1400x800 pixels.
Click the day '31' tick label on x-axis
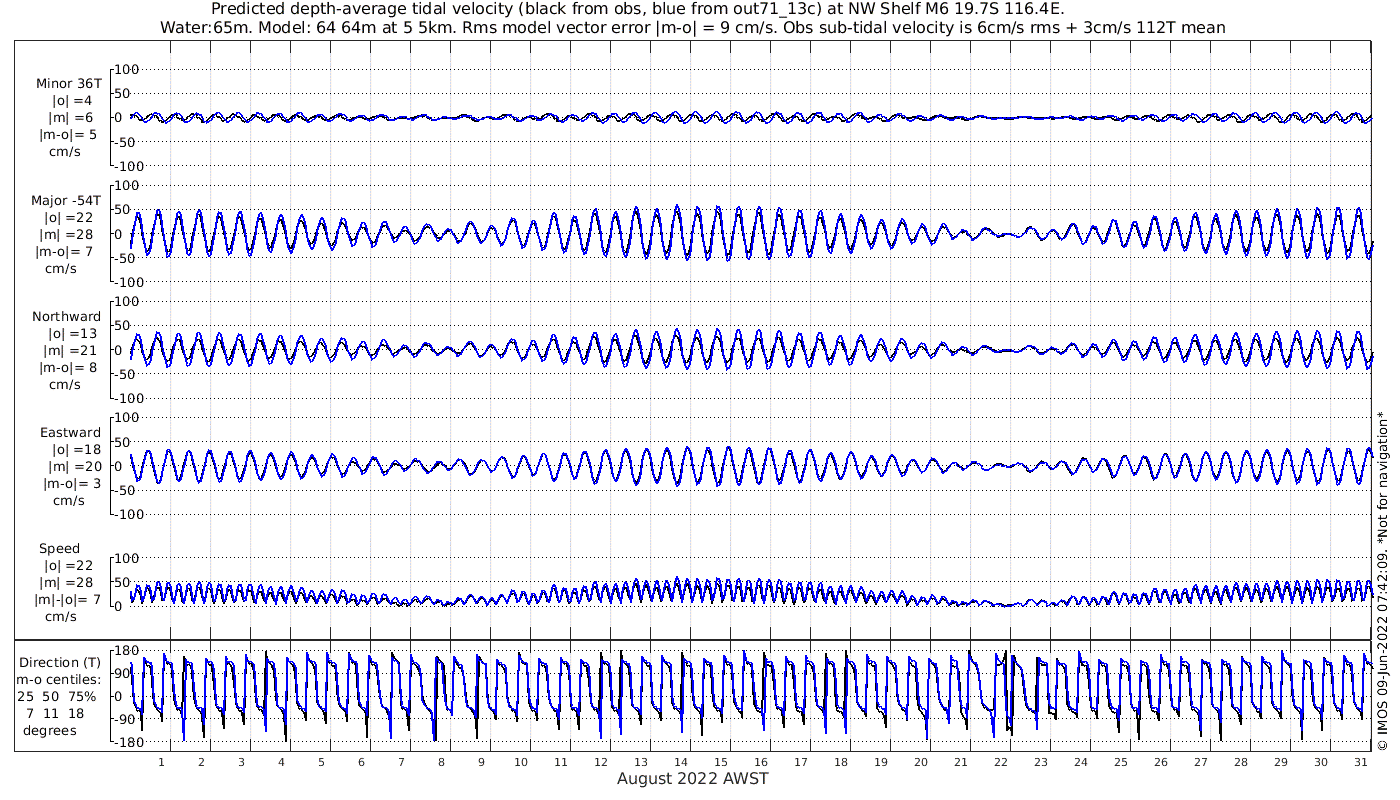[x=1361, y=762]
